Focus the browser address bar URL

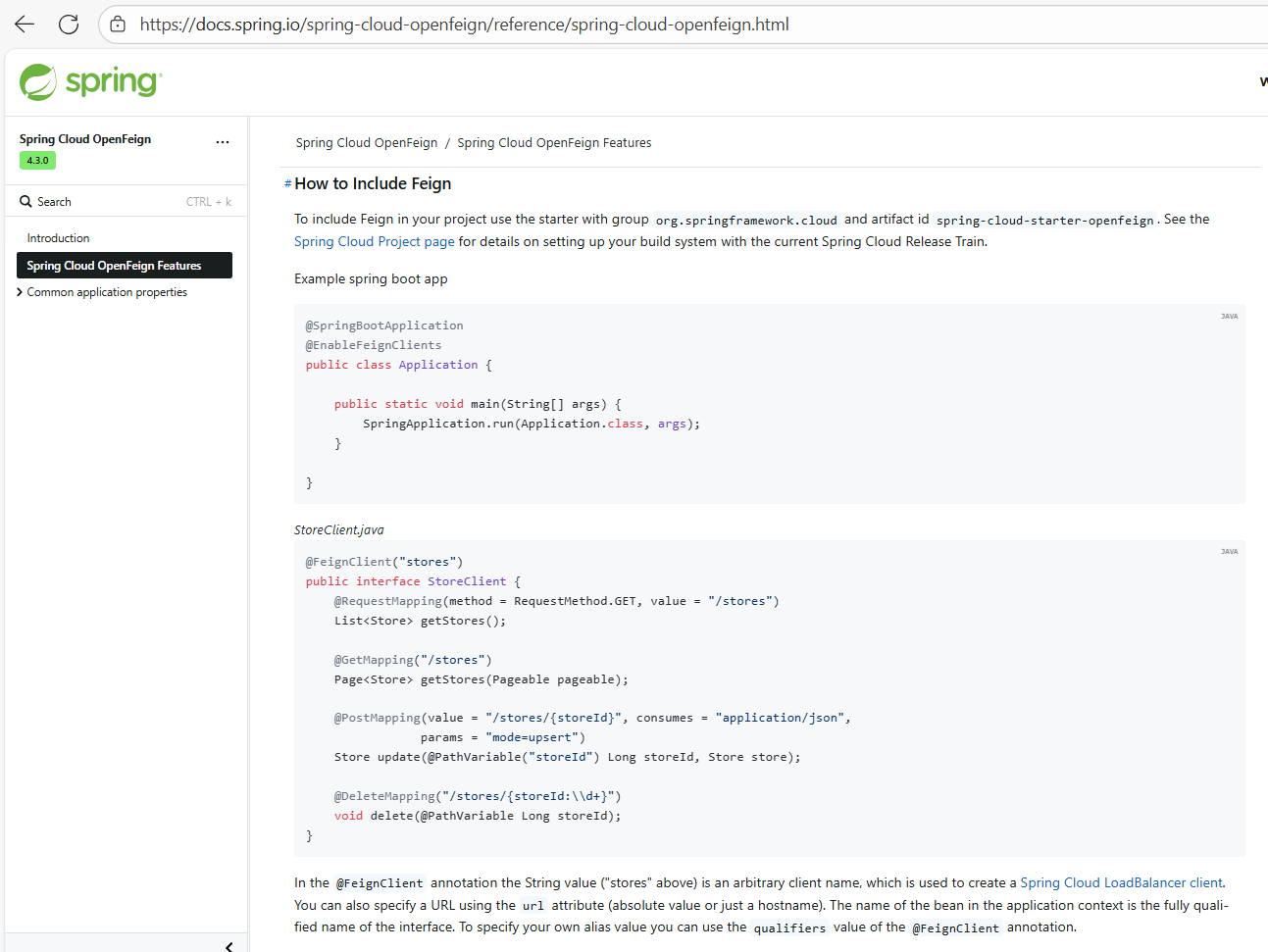click(465, 25)
